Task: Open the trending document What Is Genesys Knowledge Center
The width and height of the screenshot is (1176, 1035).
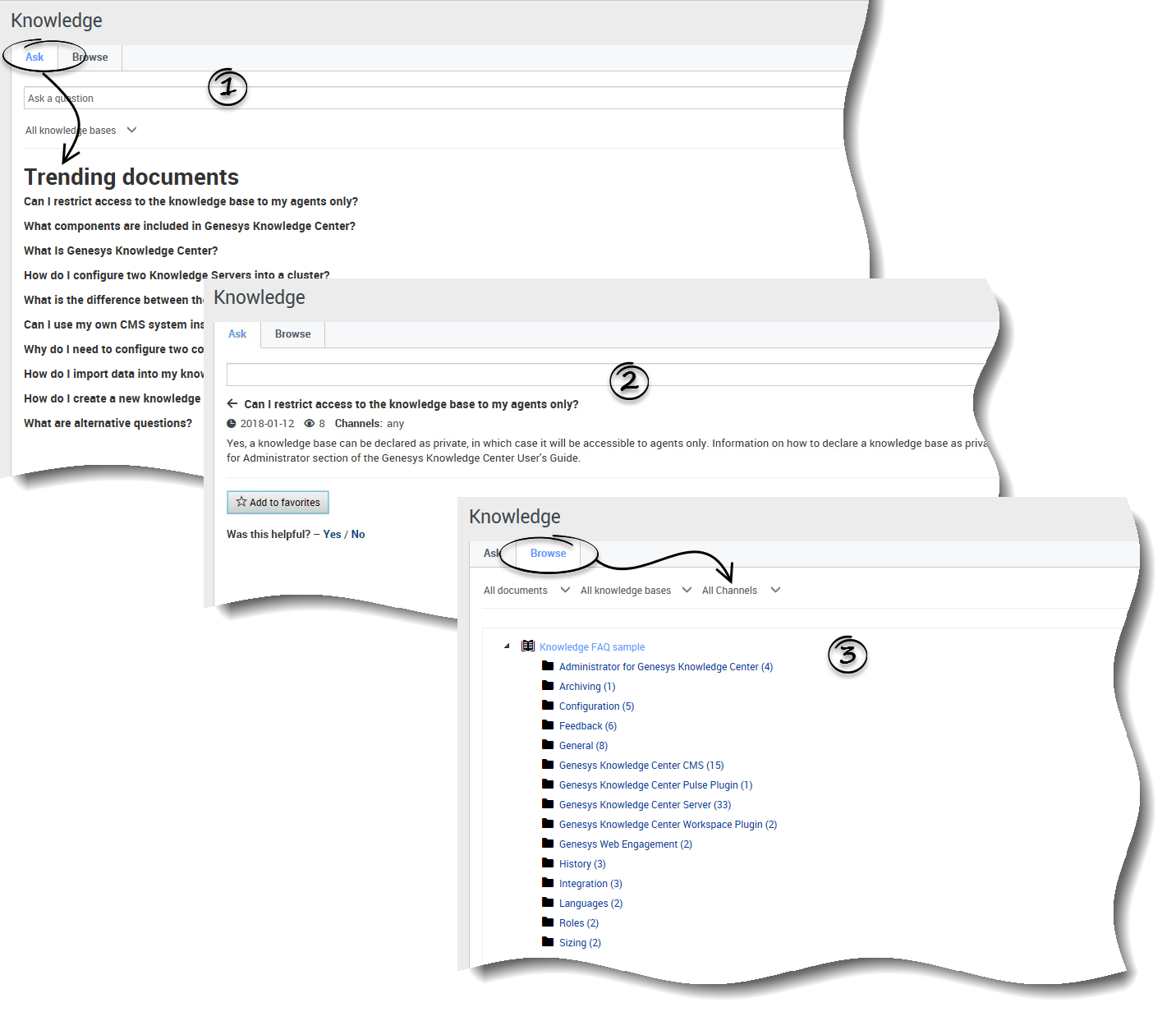Action: [120, 250]
